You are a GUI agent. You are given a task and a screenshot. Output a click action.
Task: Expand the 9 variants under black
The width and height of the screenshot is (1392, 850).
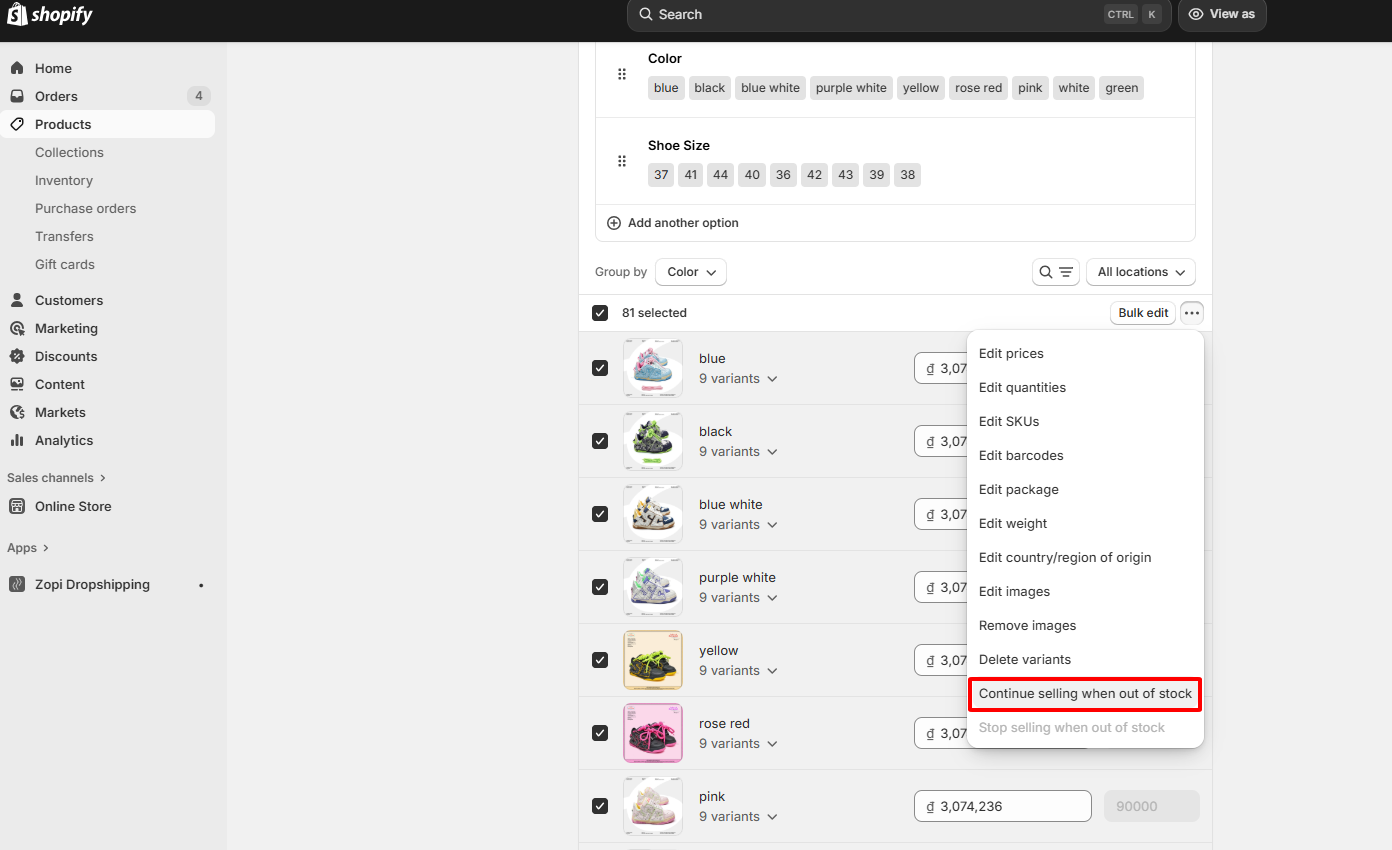738,452
